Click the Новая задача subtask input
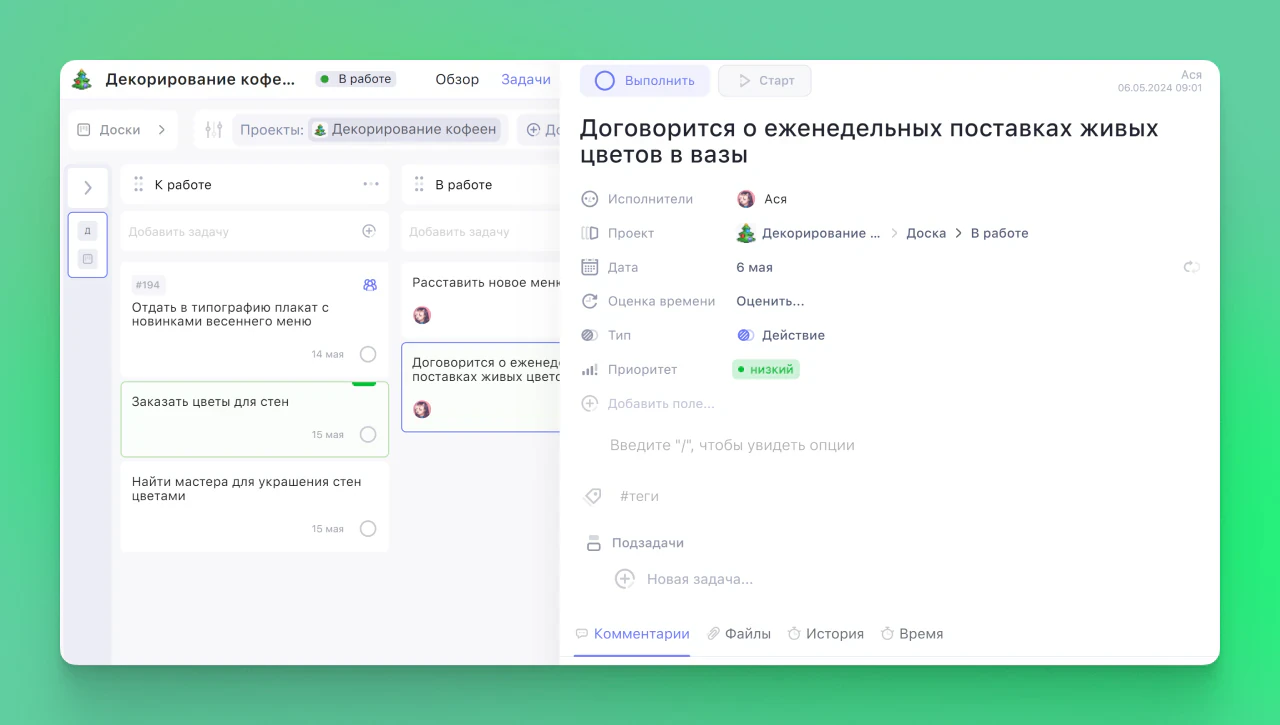The image size is (1280, 725). click(699, 579)
